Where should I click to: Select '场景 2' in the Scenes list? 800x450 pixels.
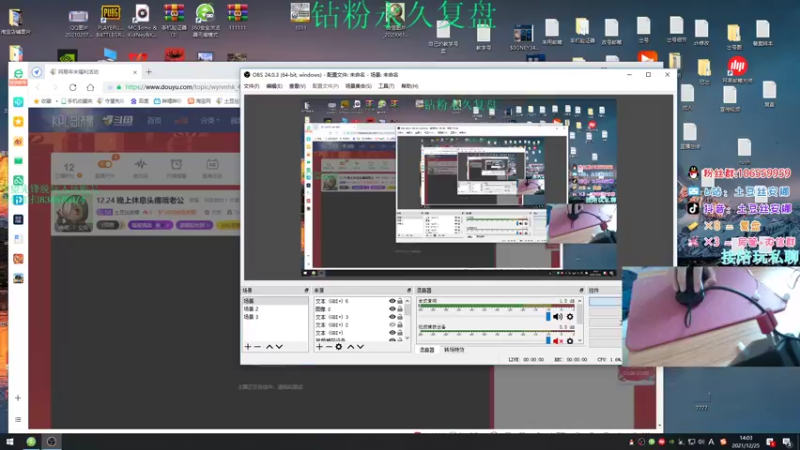coord(274,309)
